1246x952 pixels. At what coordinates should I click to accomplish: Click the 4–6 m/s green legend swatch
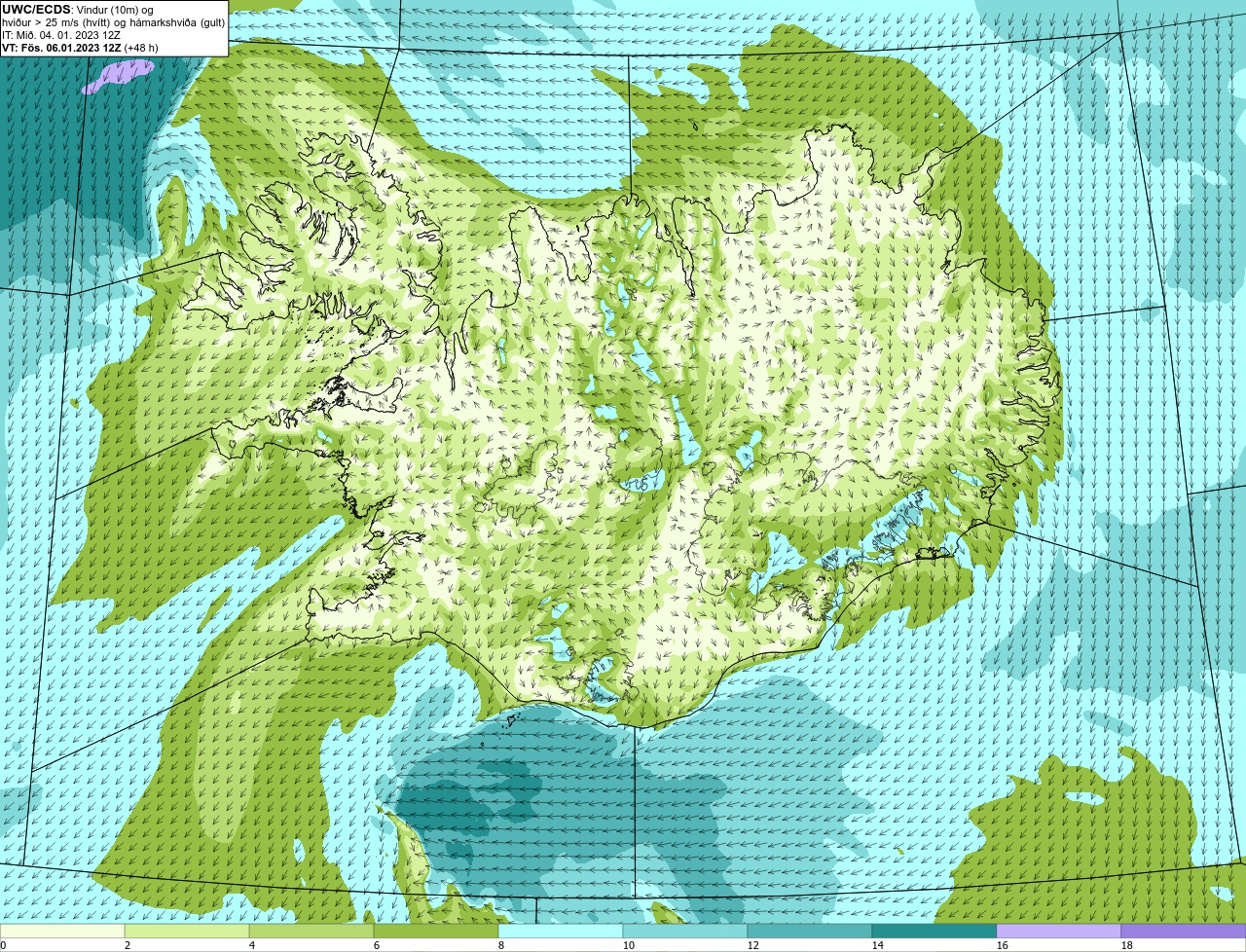click(311, 931)
